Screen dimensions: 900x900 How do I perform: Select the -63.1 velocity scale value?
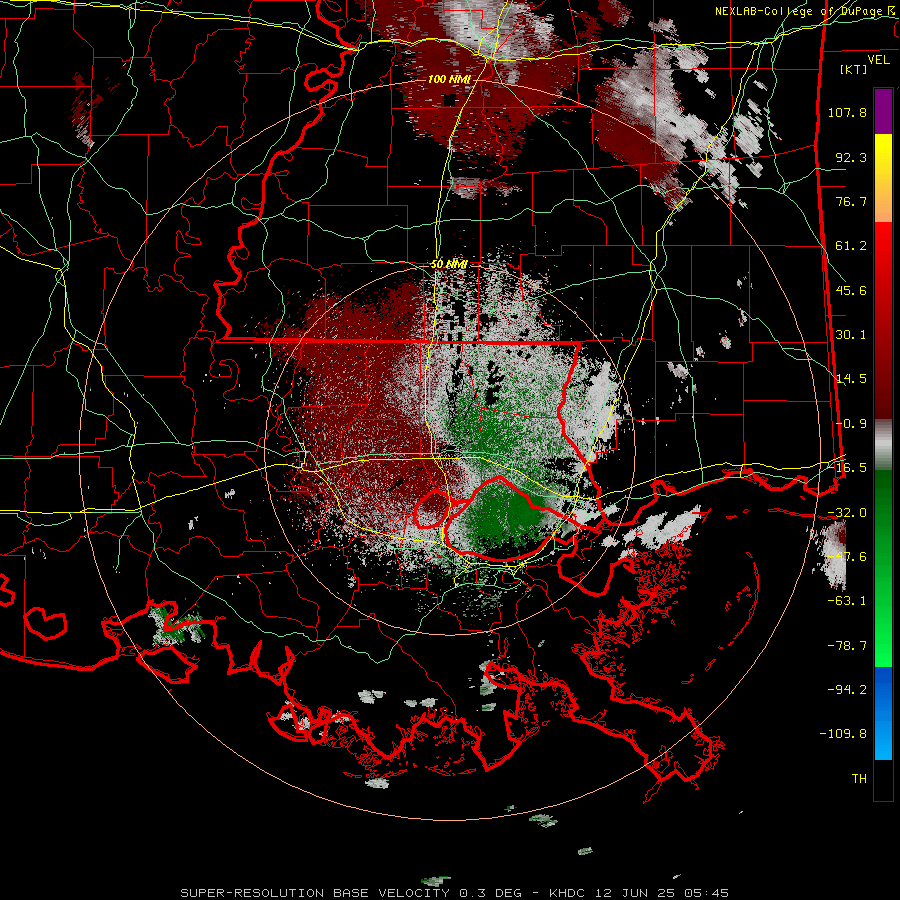pyautogui.click(x=847, y=601)
